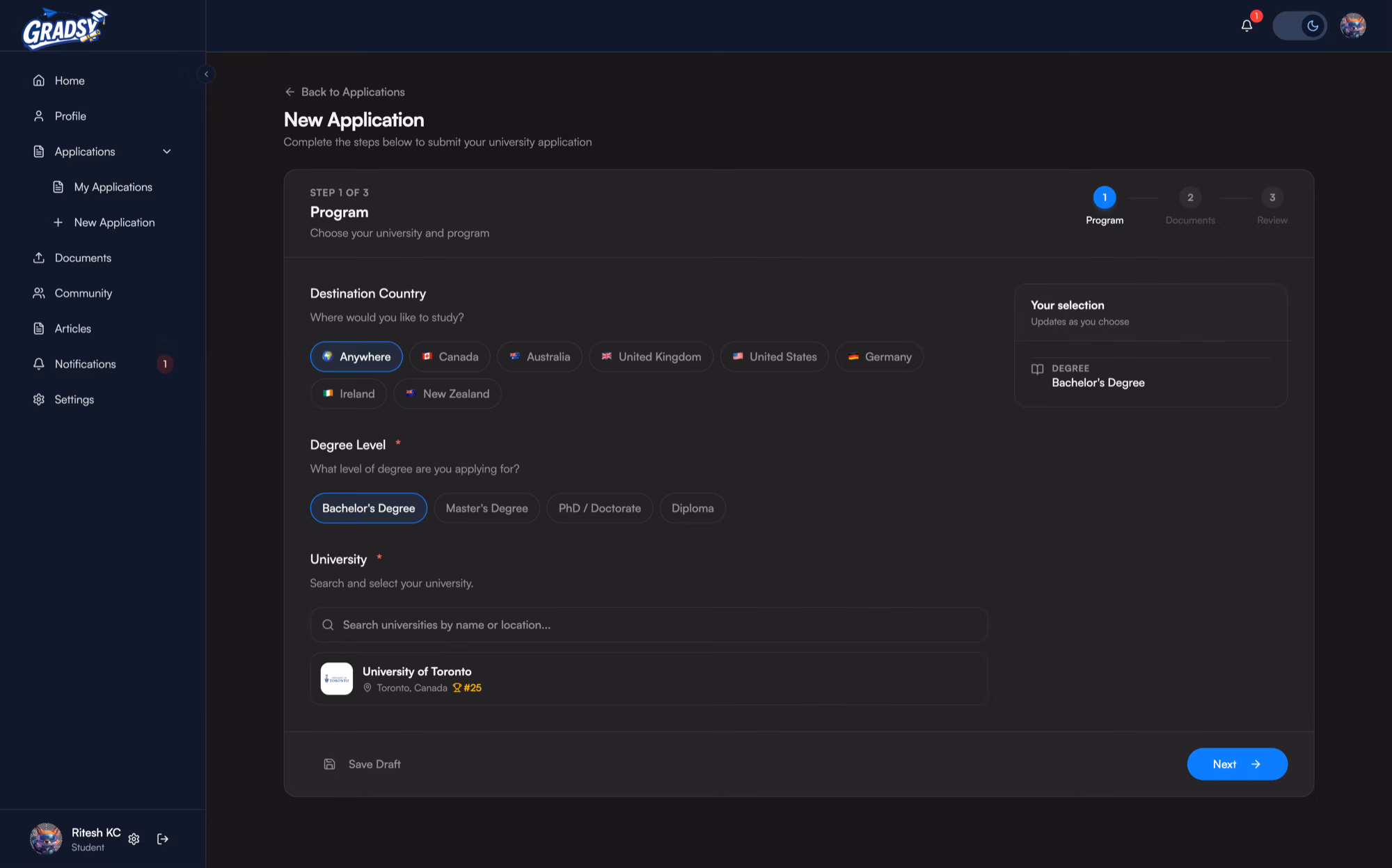Select Diploma degree level
This screenshot has width=1392, height=868.
693,509
